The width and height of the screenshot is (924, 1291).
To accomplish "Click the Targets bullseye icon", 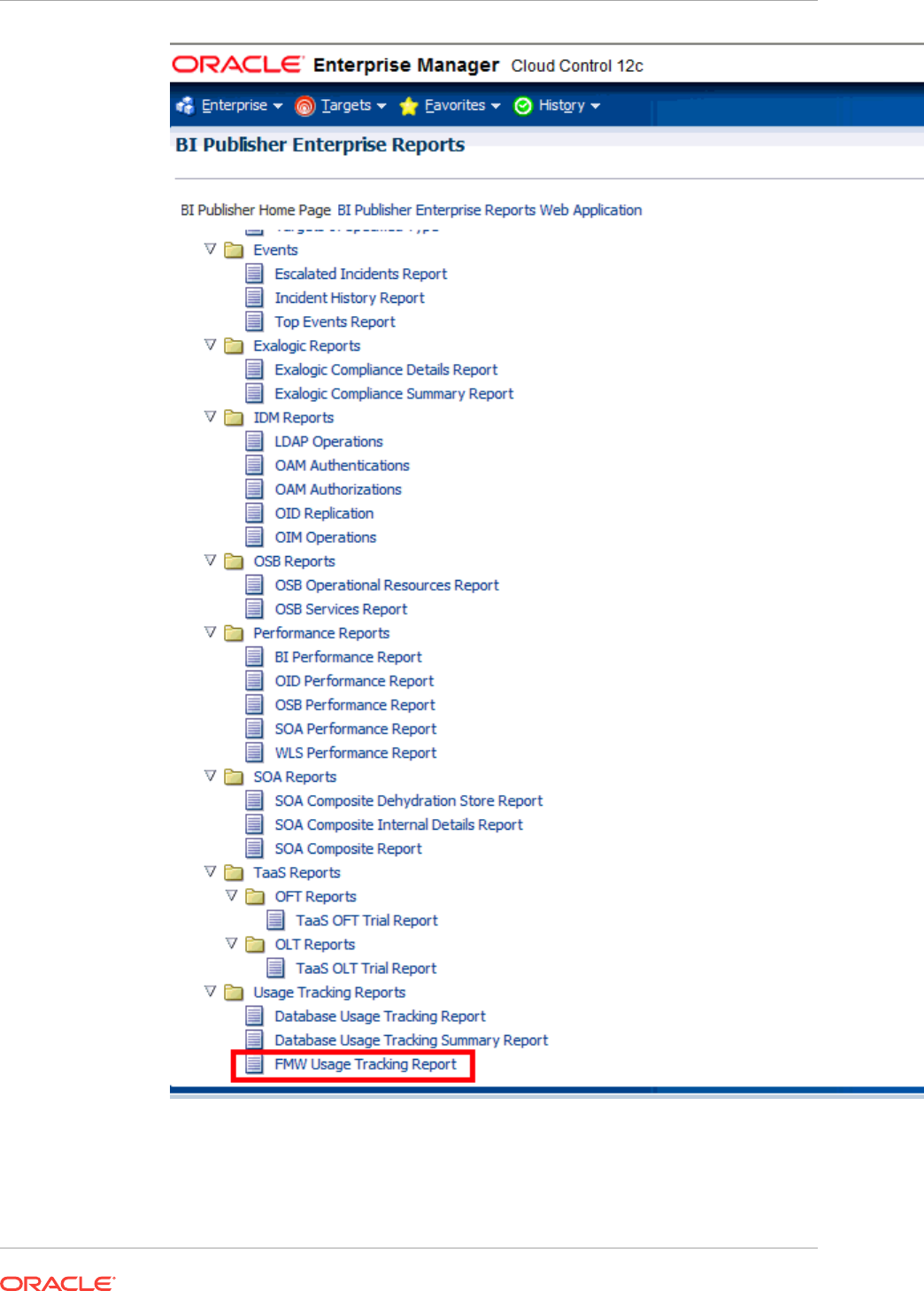I will coord(304,106).
